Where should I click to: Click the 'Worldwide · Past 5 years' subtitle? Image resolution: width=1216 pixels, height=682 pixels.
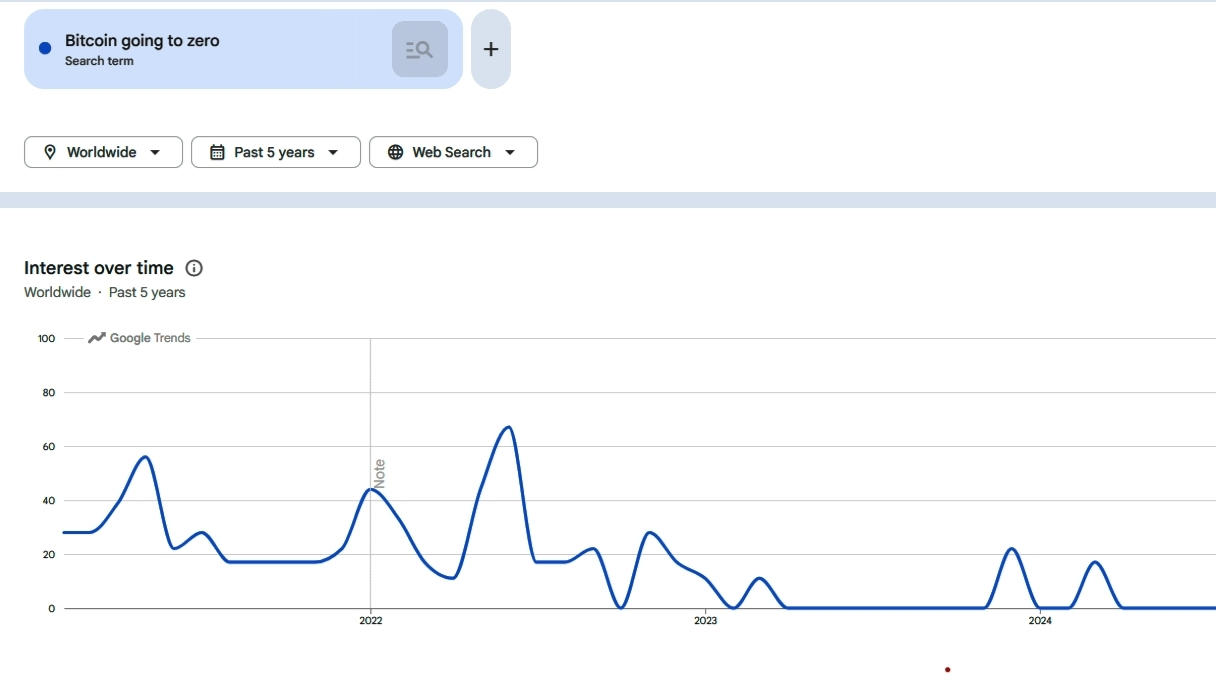coord(105,292)
